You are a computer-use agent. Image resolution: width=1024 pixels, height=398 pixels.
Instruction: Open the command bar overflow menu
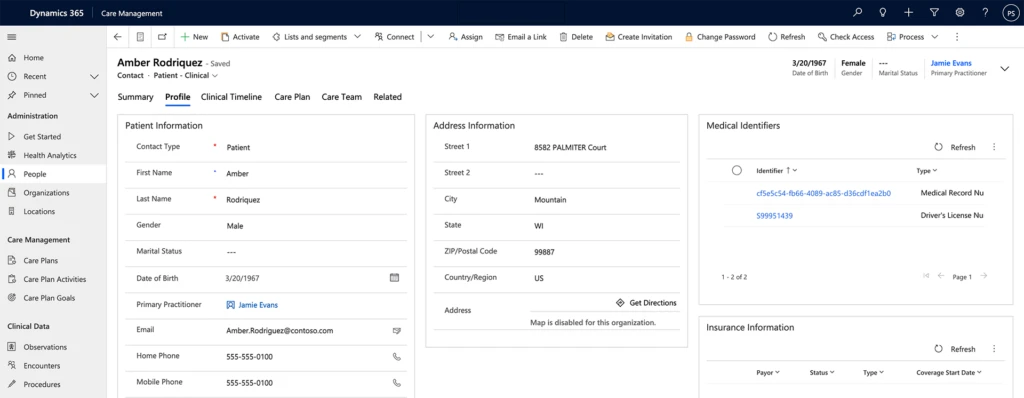point(957,37)
